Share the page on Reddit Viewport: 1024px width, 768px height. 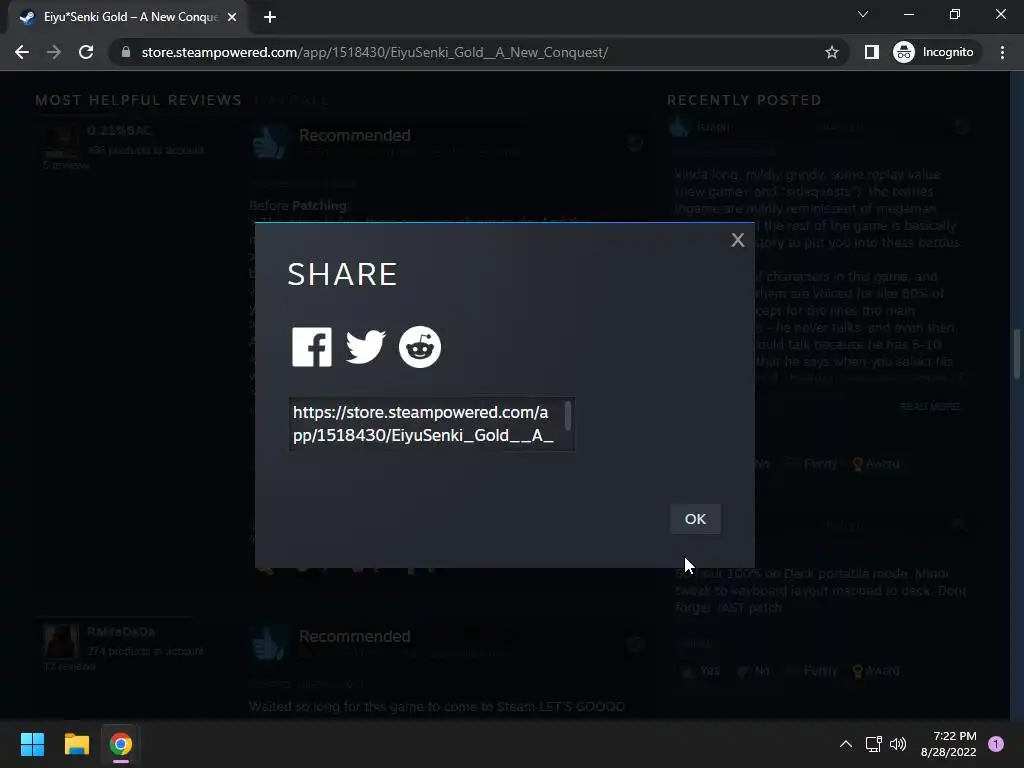pyautogui.click(x=420, y=347)
